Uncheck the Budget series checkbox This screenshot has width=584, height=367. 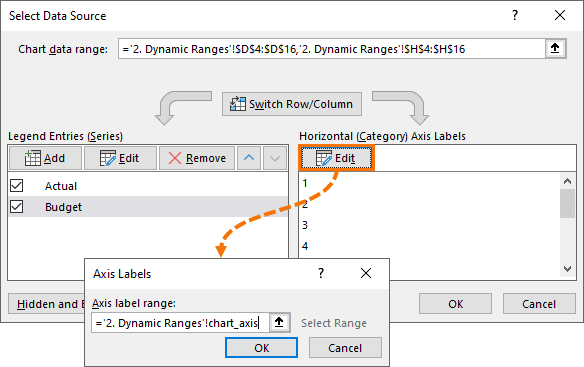point(17,206)
